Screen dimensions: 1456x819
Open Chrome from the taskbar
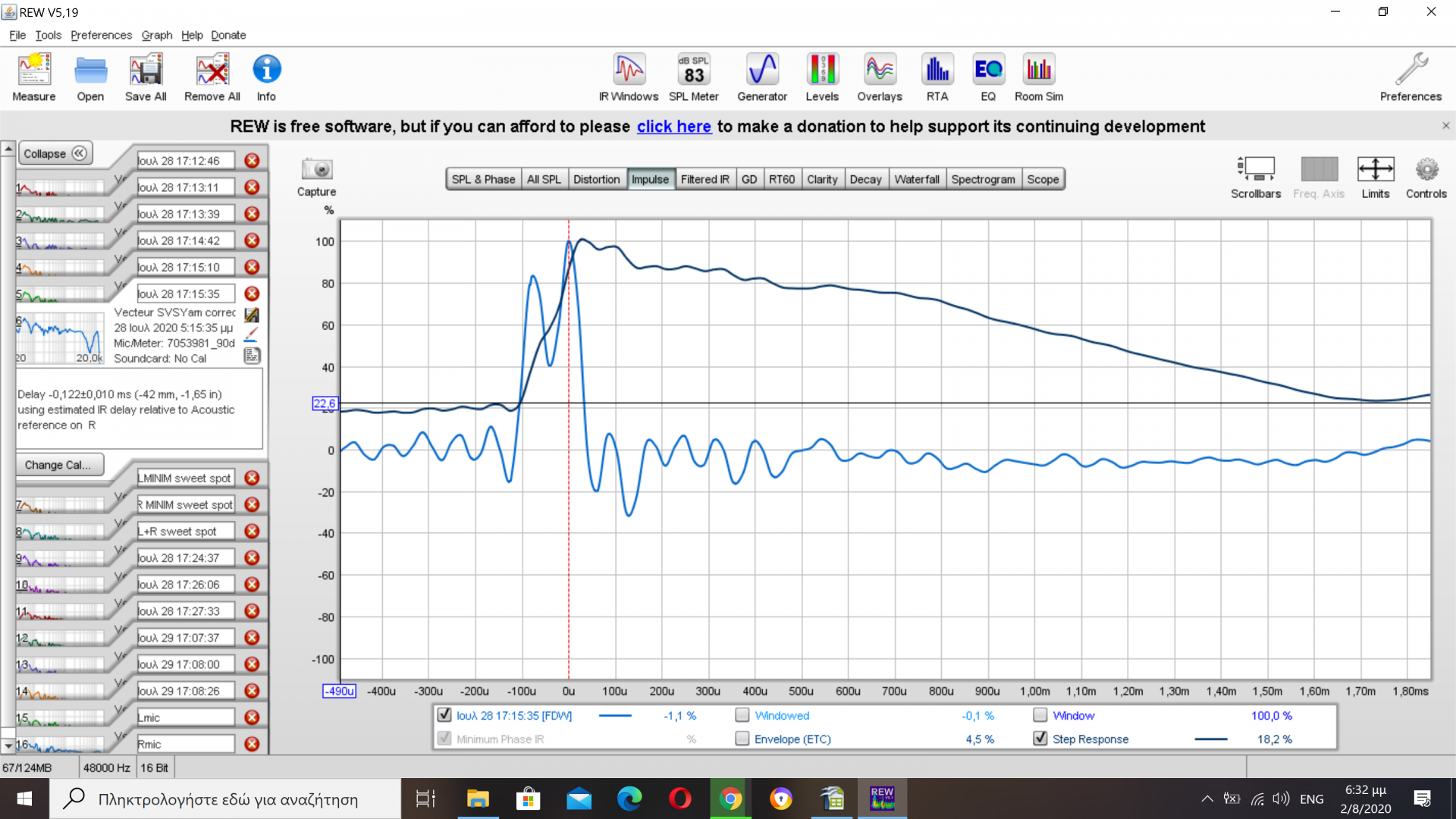tap(730, 799)
